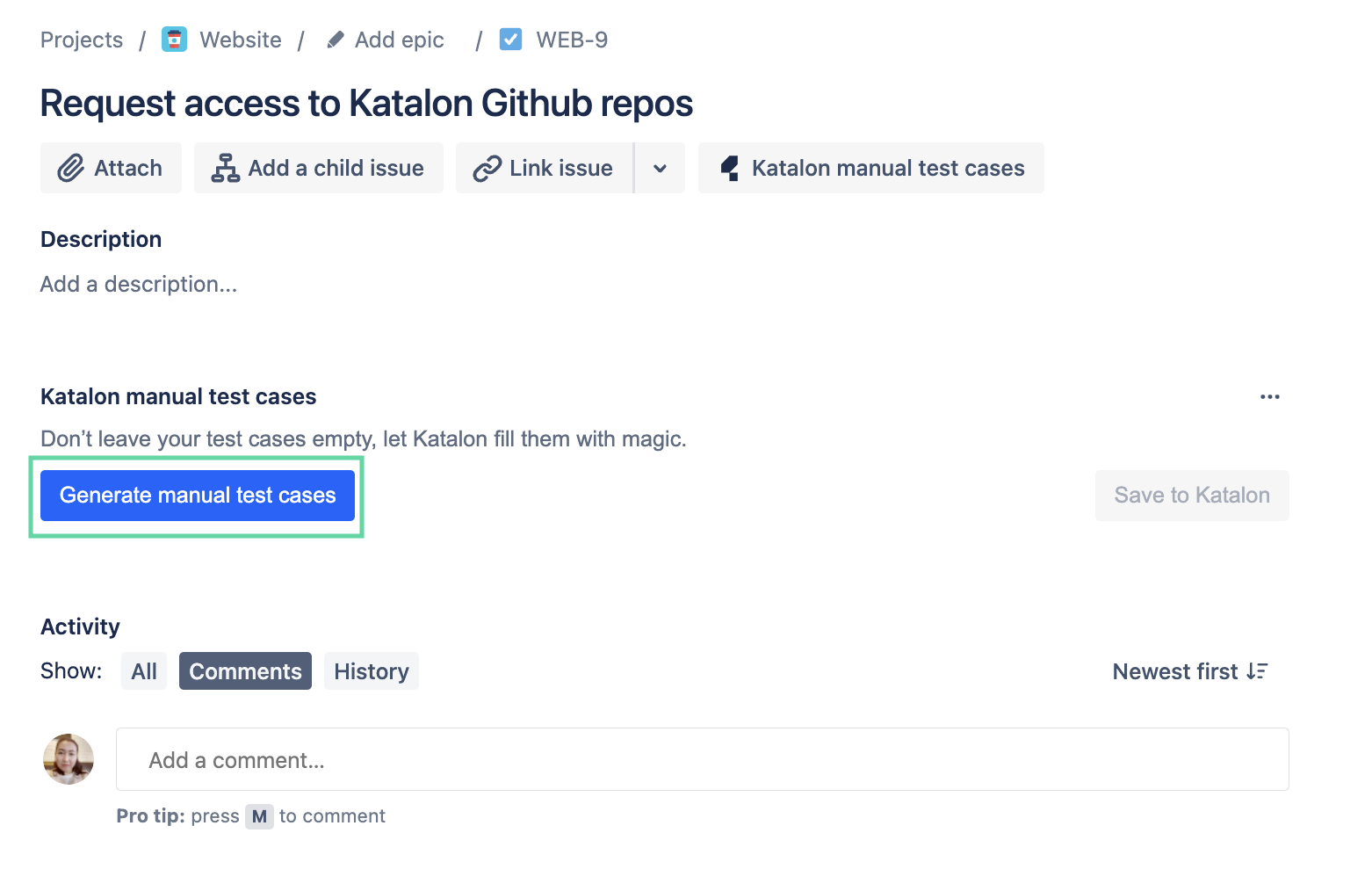Click the Link issue button

544,168
